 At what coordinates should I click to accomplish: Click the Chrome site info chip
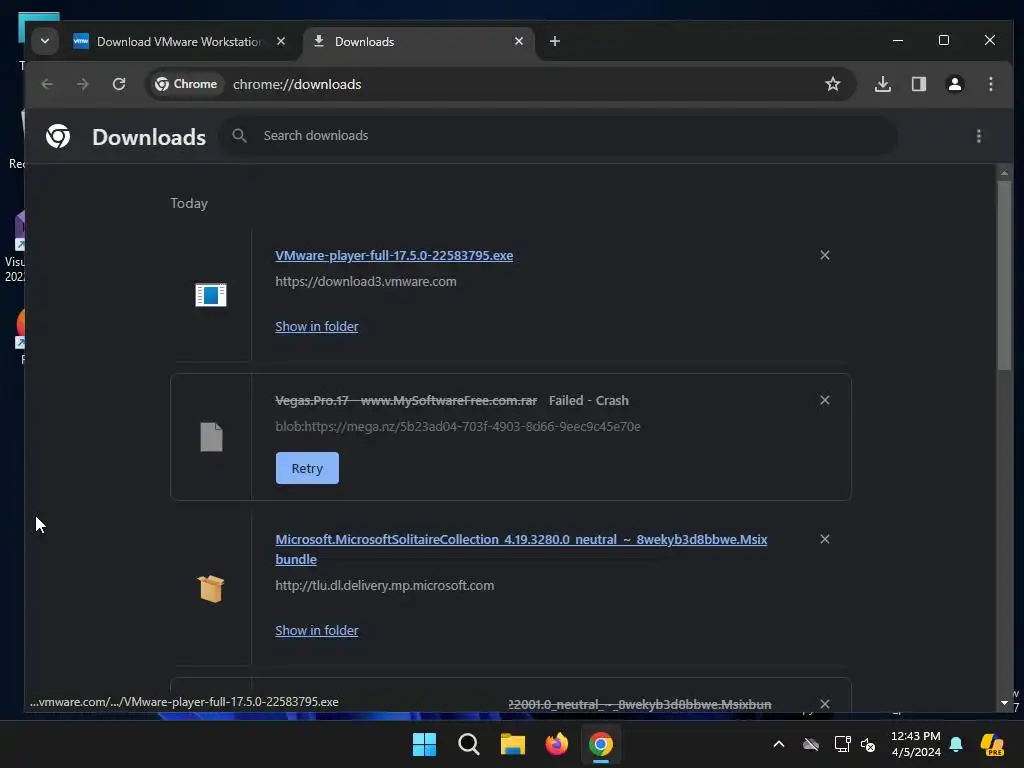click(186, 84)
